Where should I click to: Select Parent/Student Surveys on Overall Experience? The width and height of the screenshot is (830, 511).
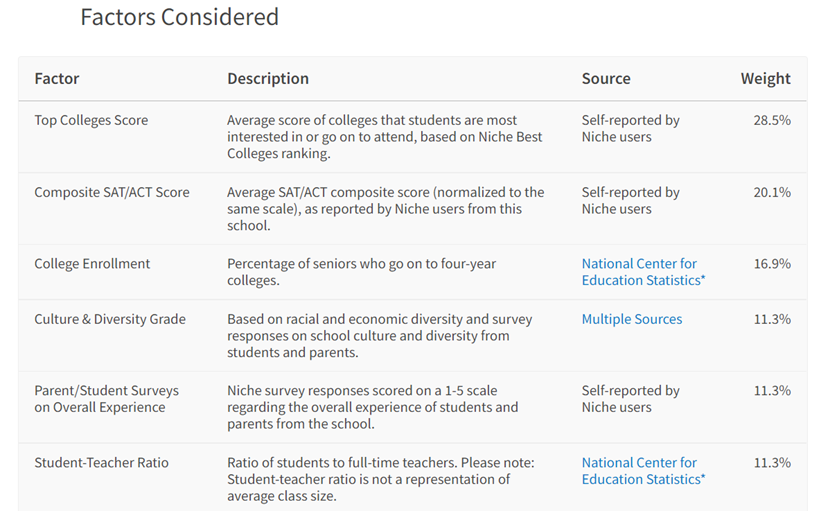[x=106, y=399]
